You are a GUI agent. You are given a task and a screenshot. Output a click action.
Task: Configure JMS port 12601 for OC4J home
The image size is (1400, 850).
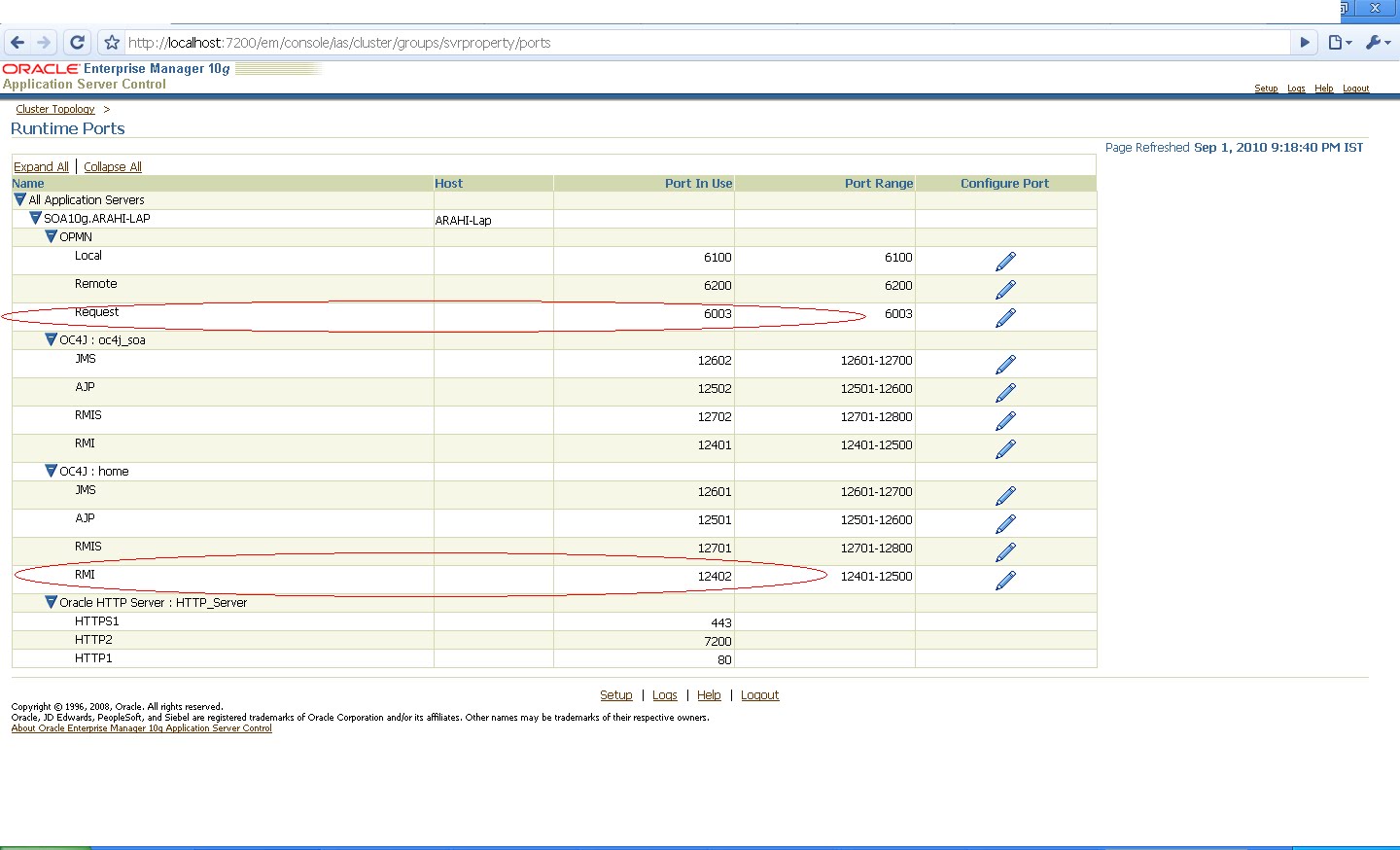(1005, 495)
